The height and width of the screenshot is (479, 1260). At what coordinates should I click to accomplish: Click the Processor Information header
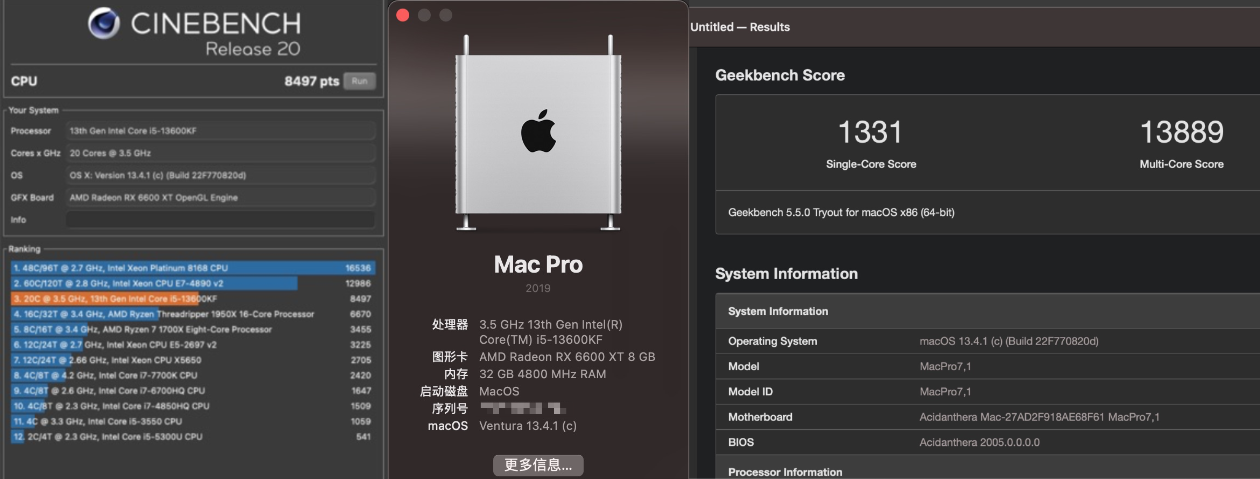tap(785, 472)
